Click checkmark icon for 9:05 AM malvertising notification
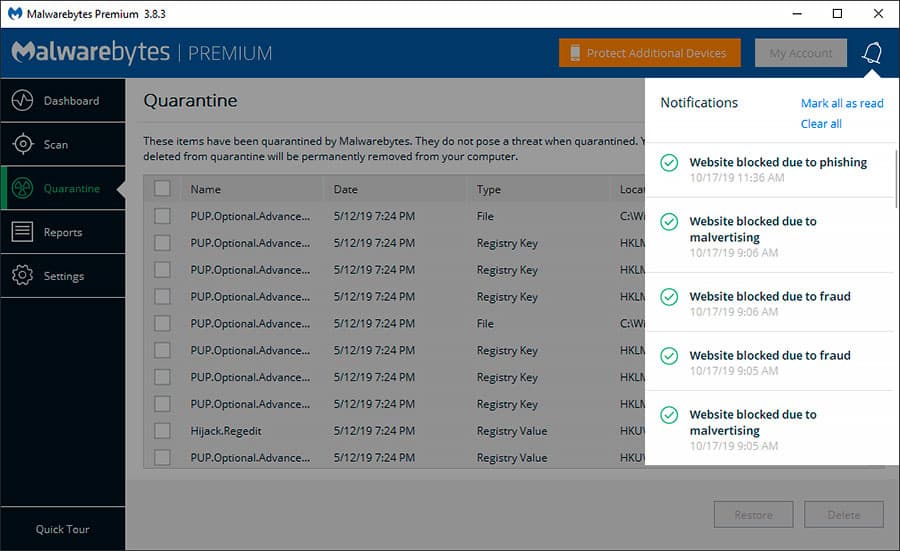Viewport: 900px width, 551px height. tap(669, 415)
